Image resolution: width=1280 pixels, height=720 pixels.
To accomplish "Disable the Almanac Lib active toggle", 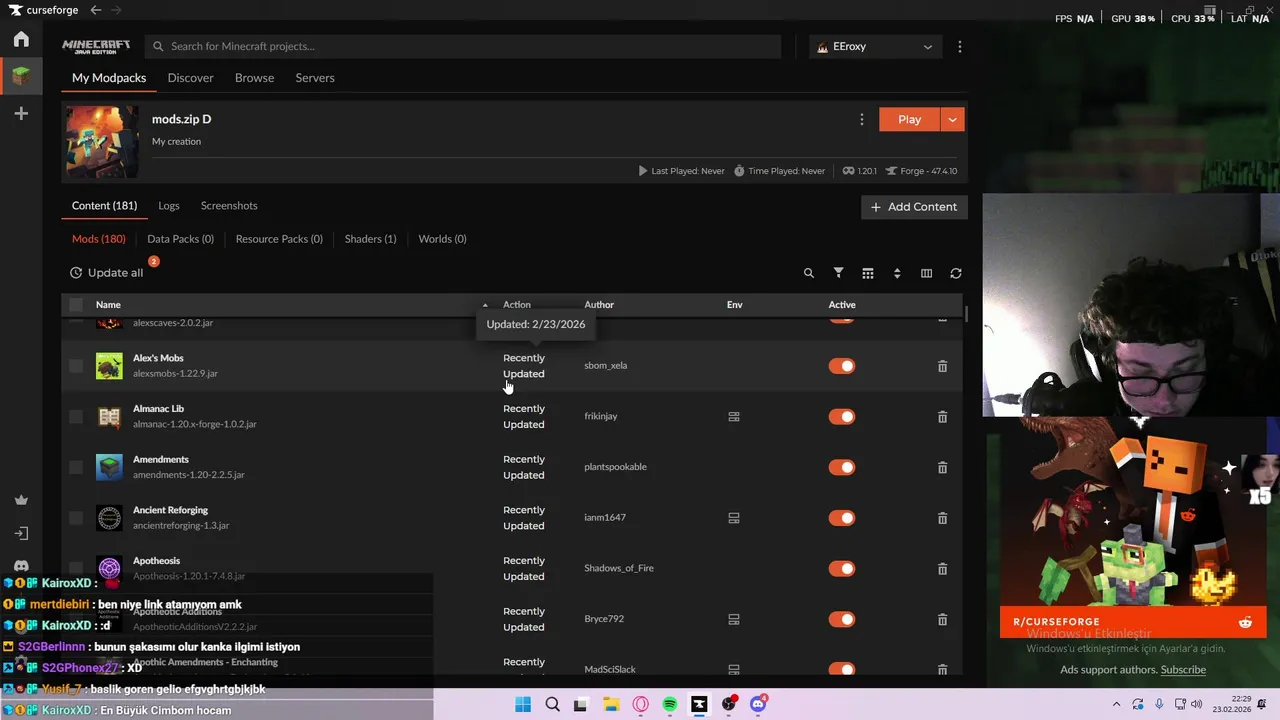I will pos(842,417).
